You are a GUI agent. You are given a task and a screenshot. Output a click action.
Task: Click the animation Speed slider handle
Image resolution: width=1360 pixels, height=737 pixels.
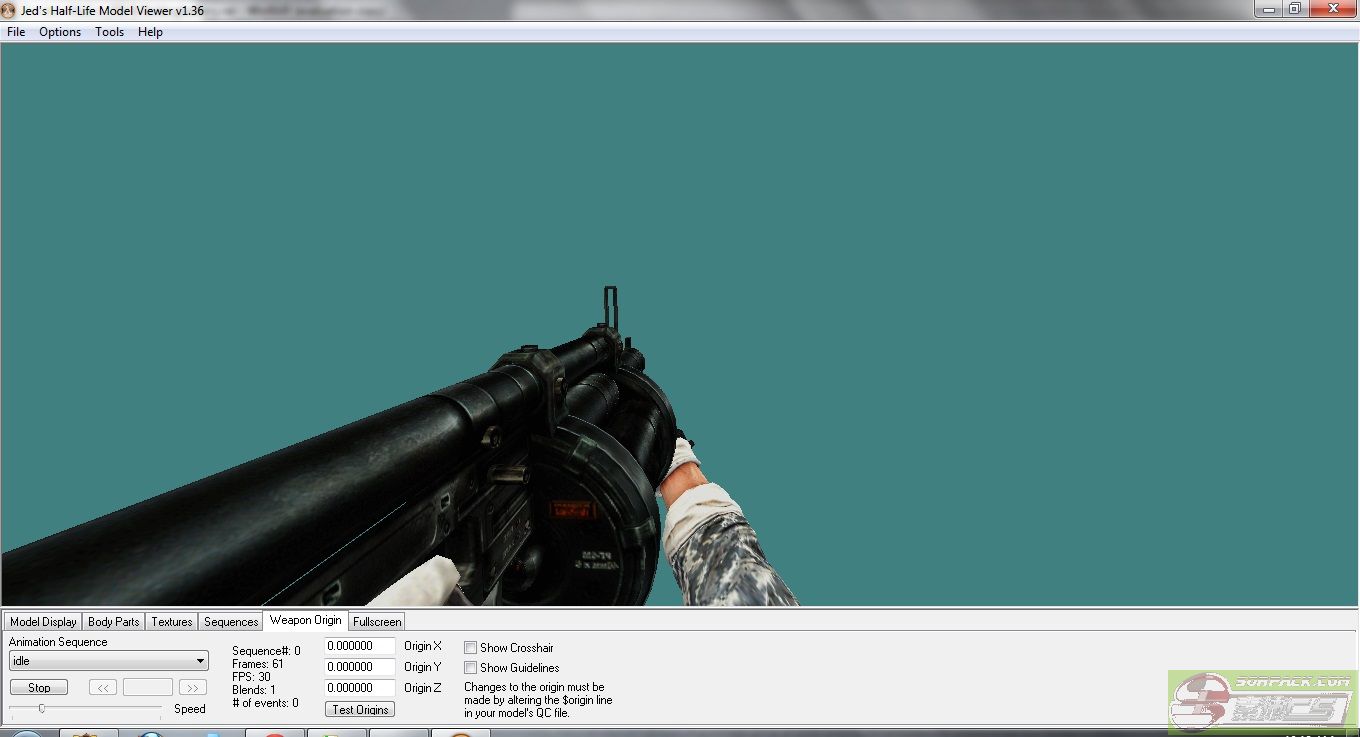(x=41, y=708)
